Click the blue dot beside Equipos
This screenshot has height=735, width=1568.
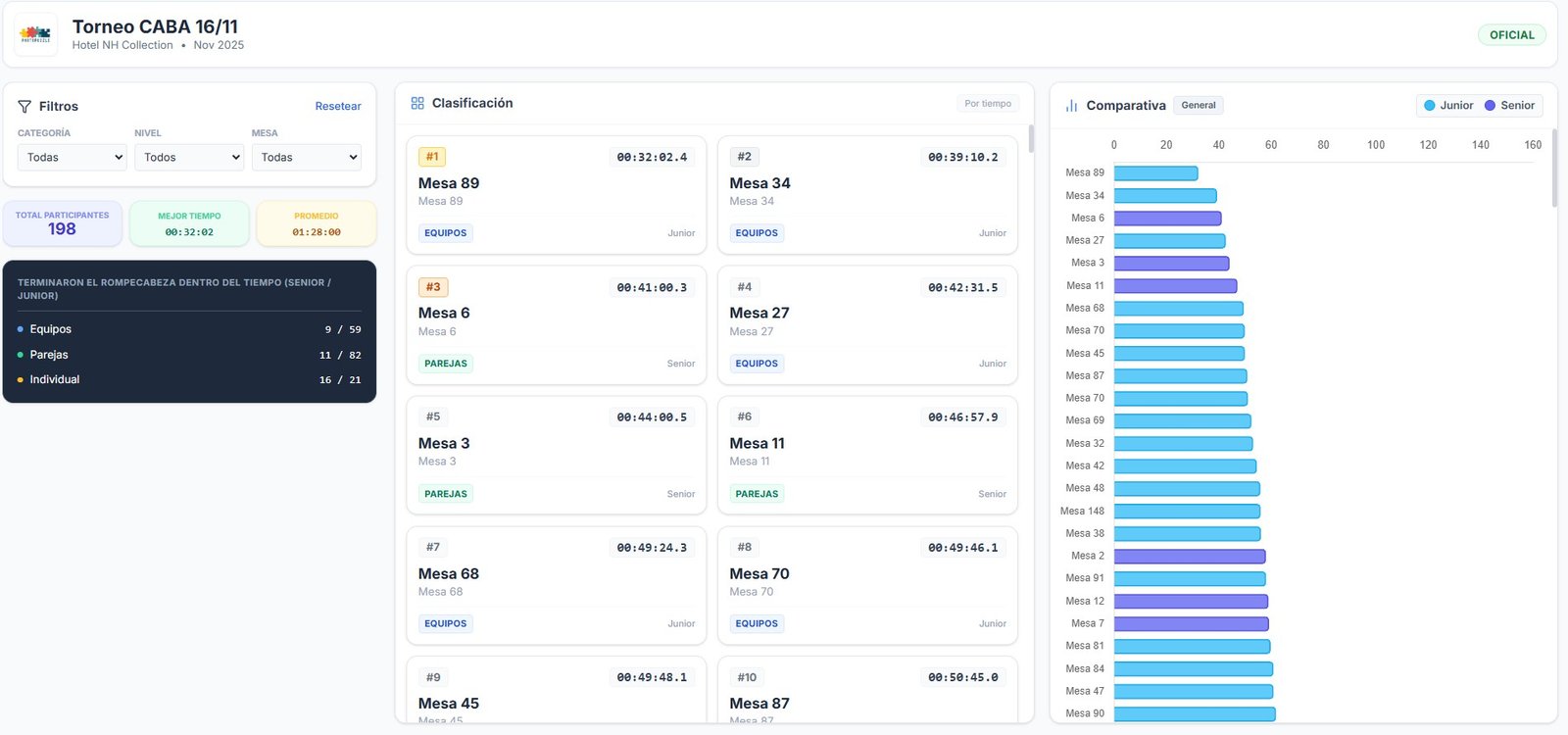[21, 329]
